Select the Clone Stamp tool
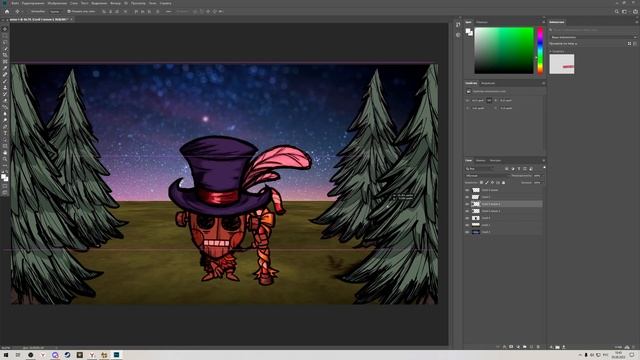 (x=5, y=88)
